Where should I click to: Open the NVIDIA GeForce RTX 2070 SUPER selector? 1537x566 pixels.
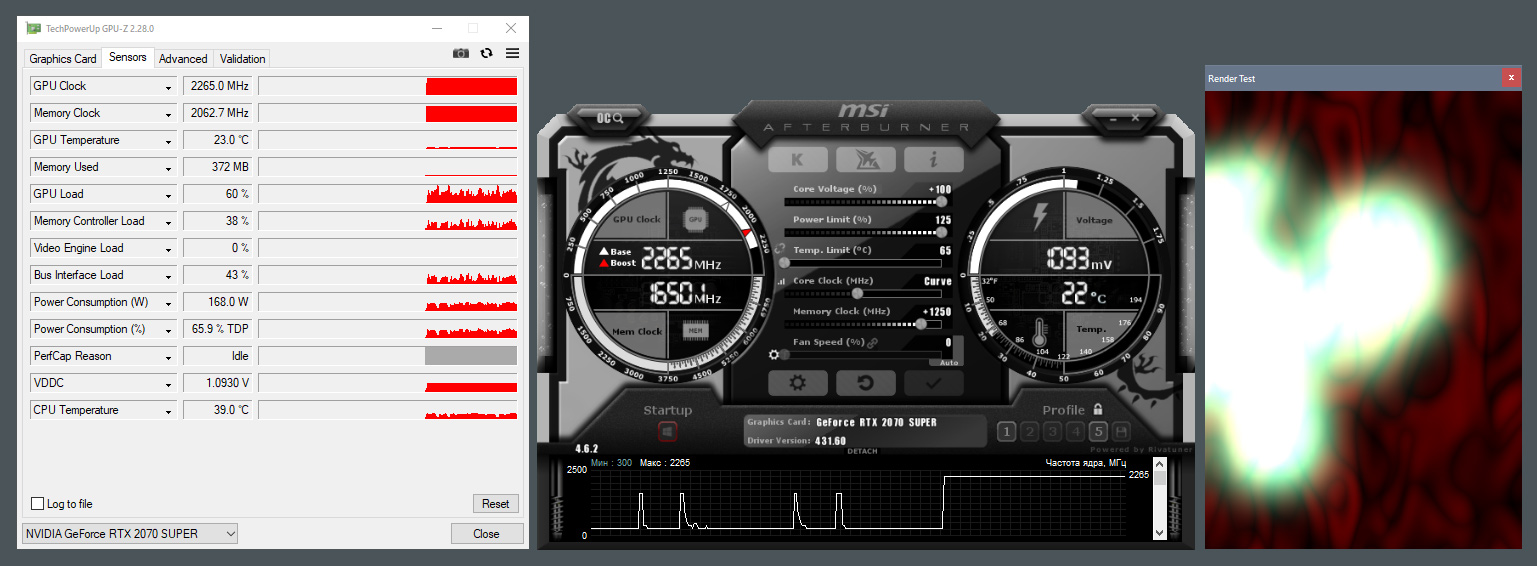(130, 534)
